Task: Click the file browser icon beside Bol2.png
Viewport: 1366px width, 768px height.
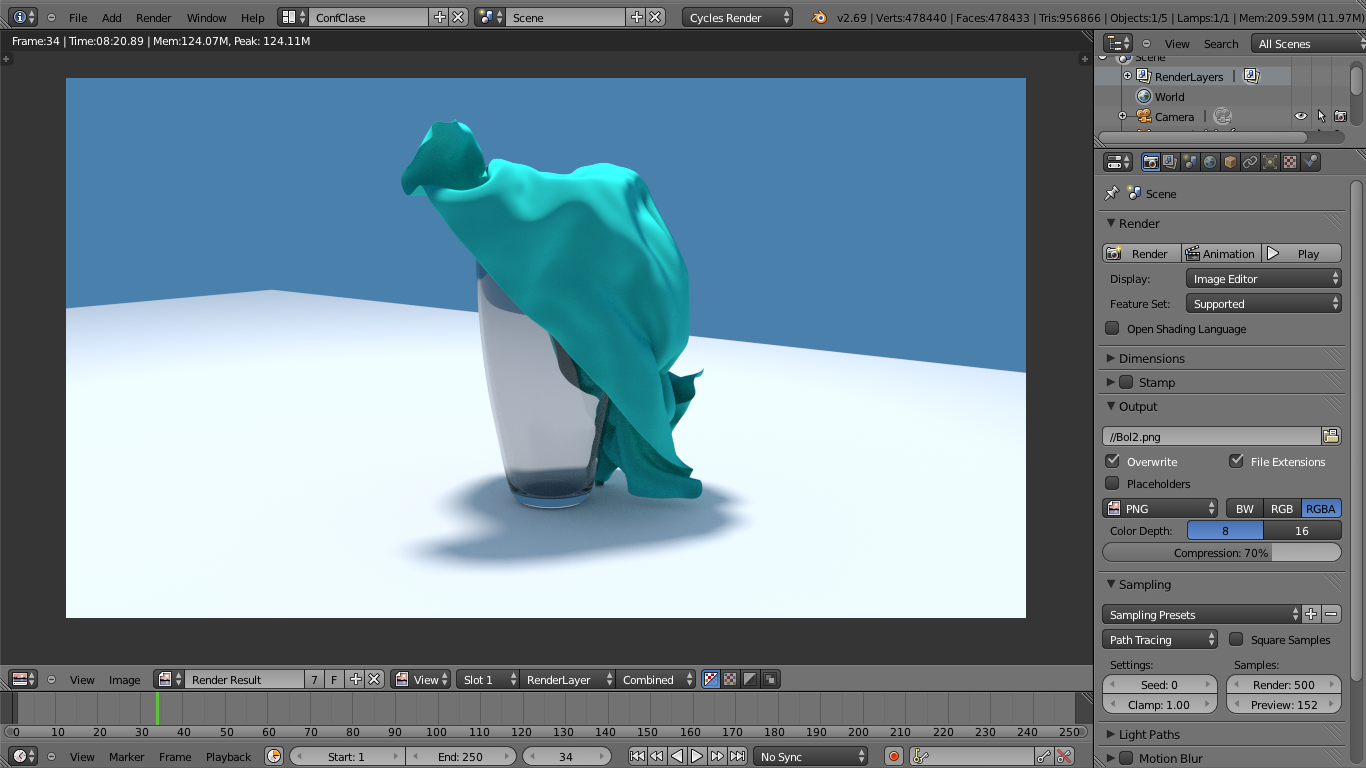Action: (1331, 435)
